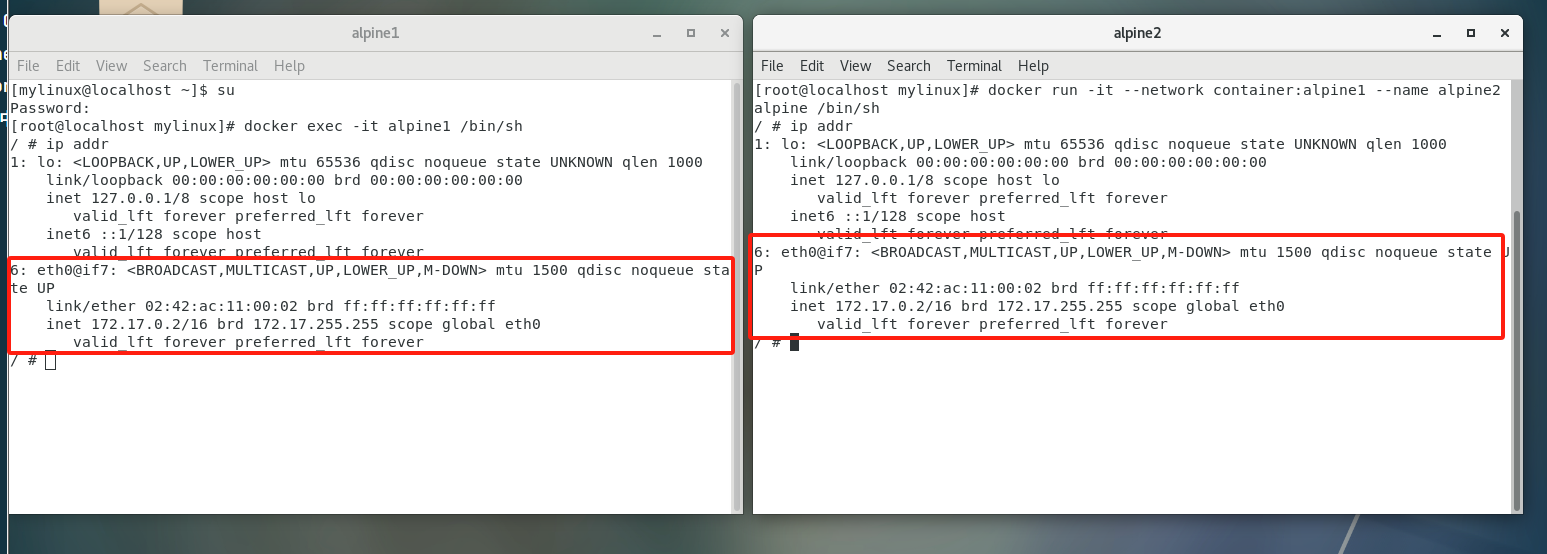The image size is (1547, 554).
Task: Minimize the alpine1 terminal window
Action: pos(657,34)
